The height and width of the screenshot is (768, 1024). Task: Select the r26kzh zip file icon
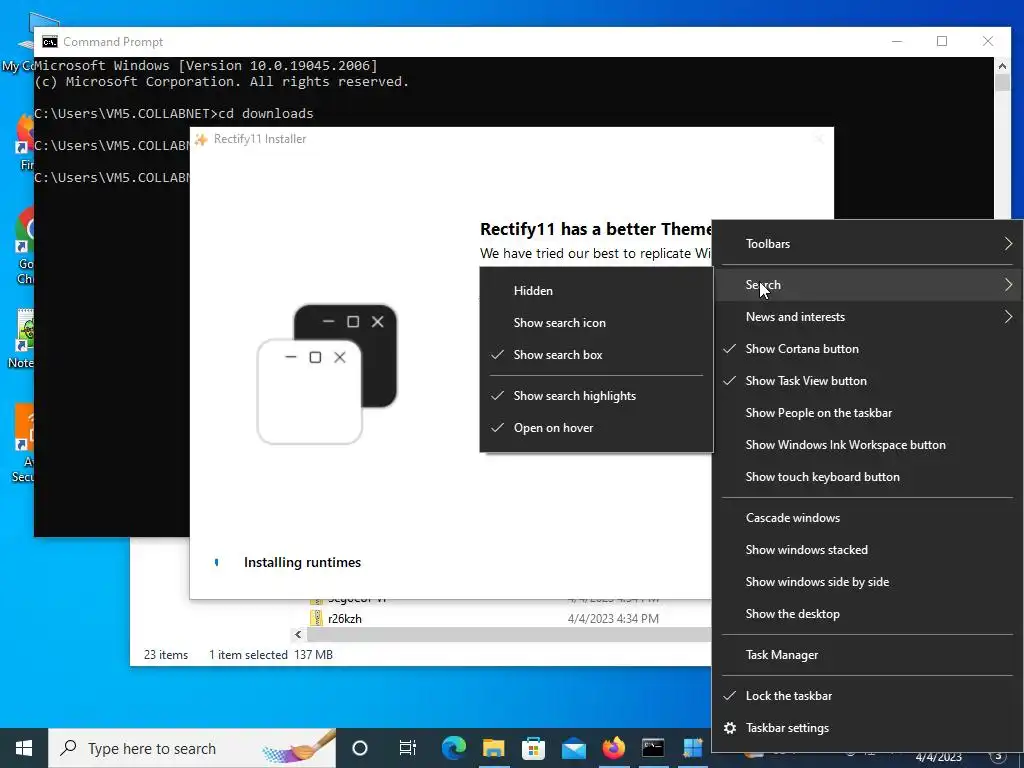[317, 618]
